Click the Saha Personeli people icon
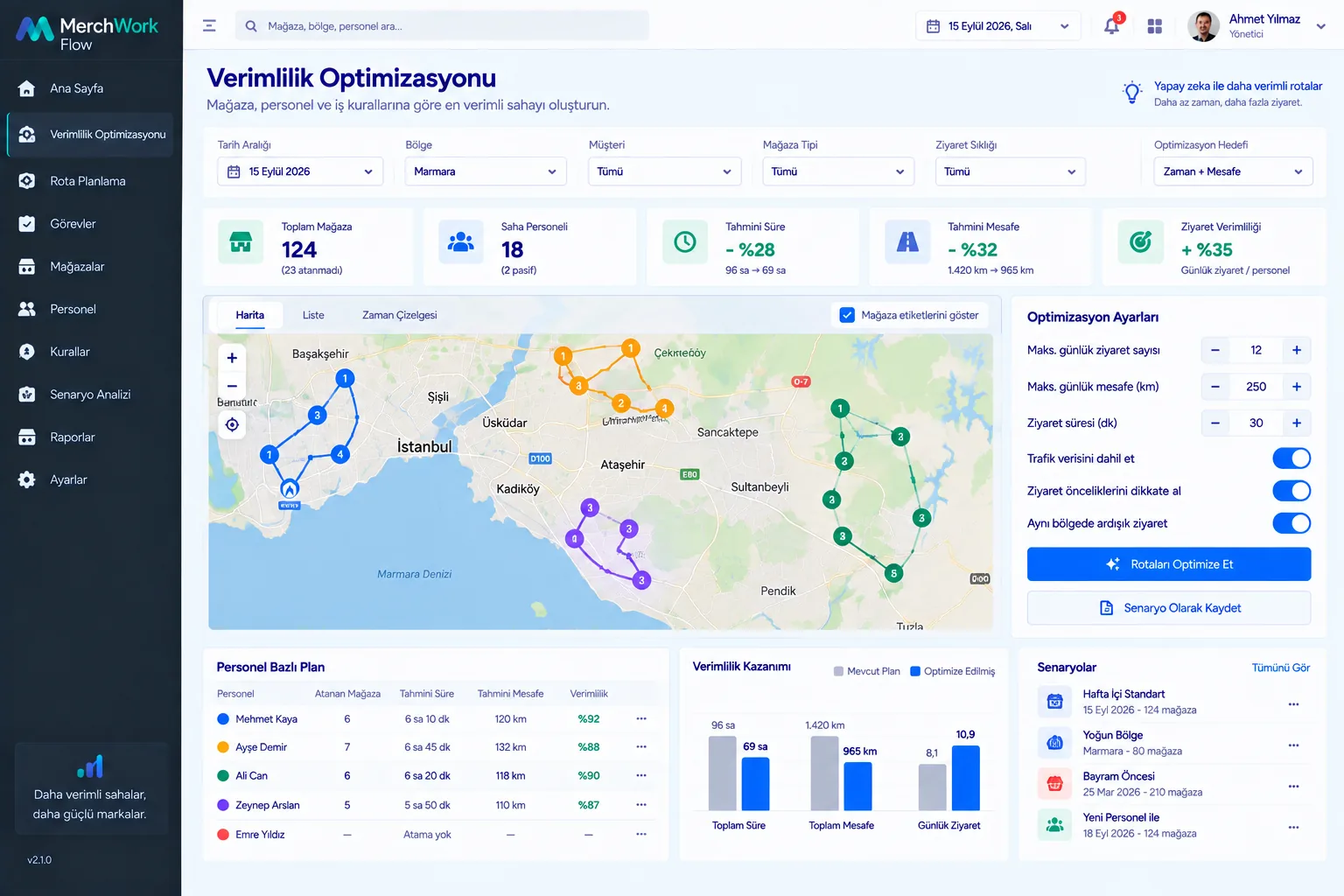The width and height of the screenshot is (1344, 896). 461,242
